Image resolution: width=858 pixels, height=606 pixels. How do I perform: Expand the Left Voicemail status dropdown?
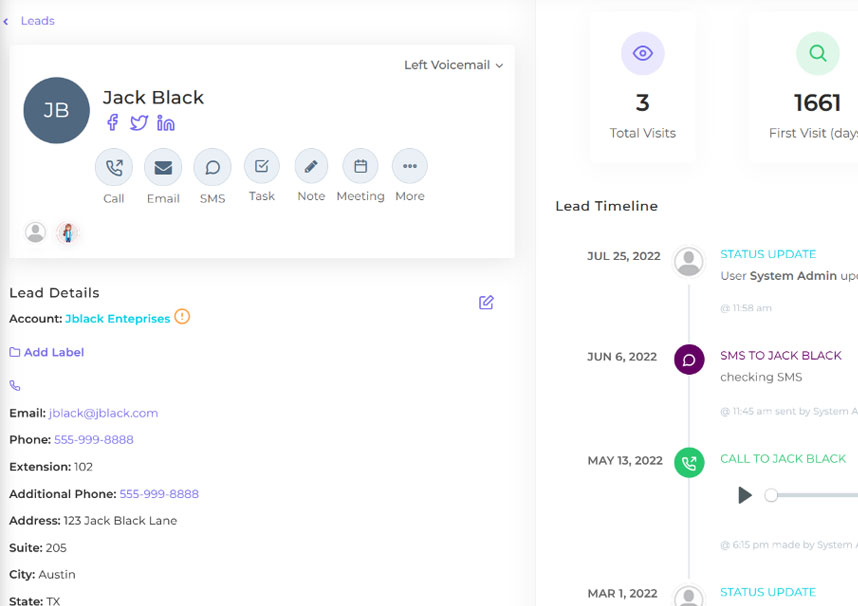pos(453,65)
